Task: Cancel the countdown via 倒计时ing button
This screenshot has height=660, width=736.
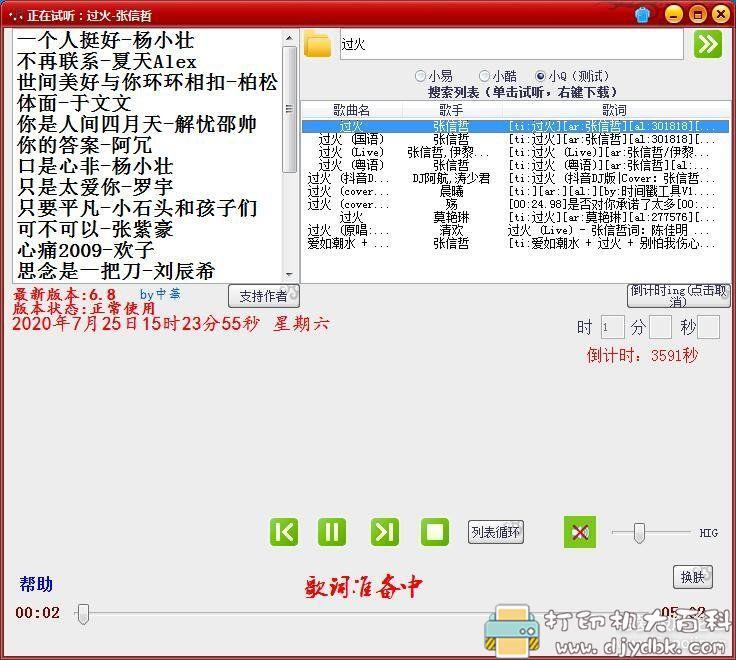Action: 679,296
